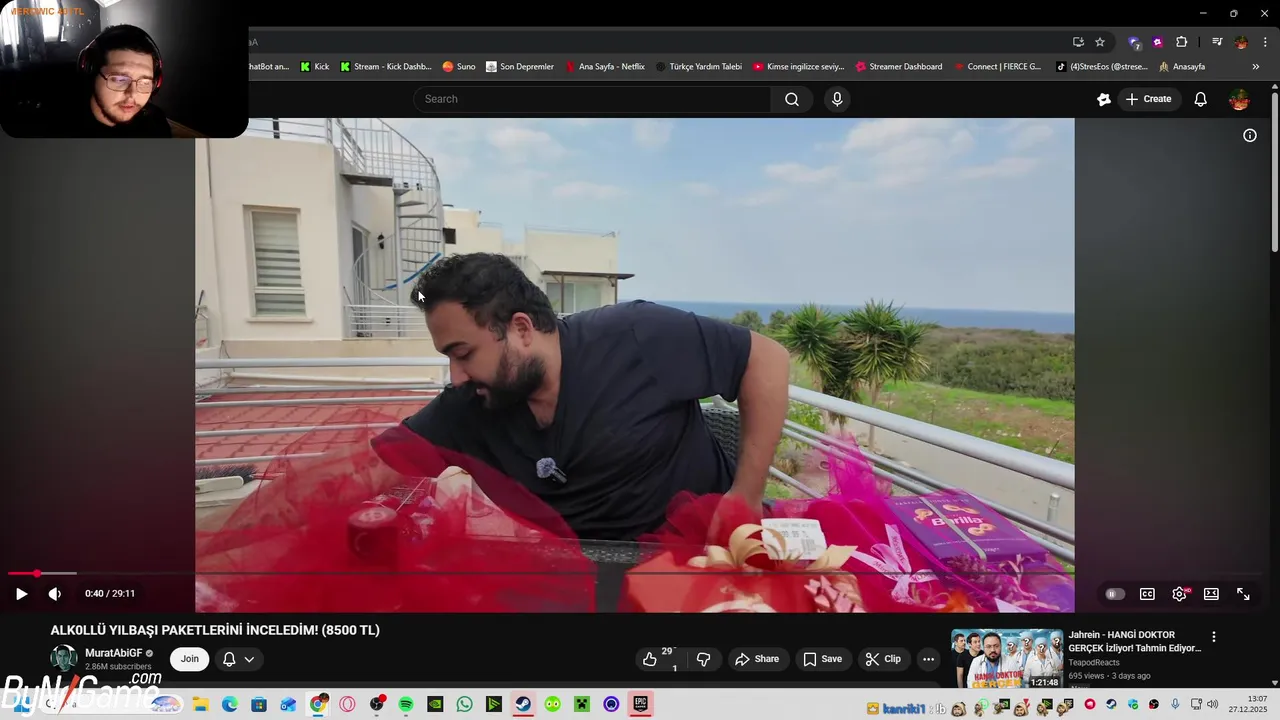Click the Share button
The image size is (1280, 720).
click(757, 659)
